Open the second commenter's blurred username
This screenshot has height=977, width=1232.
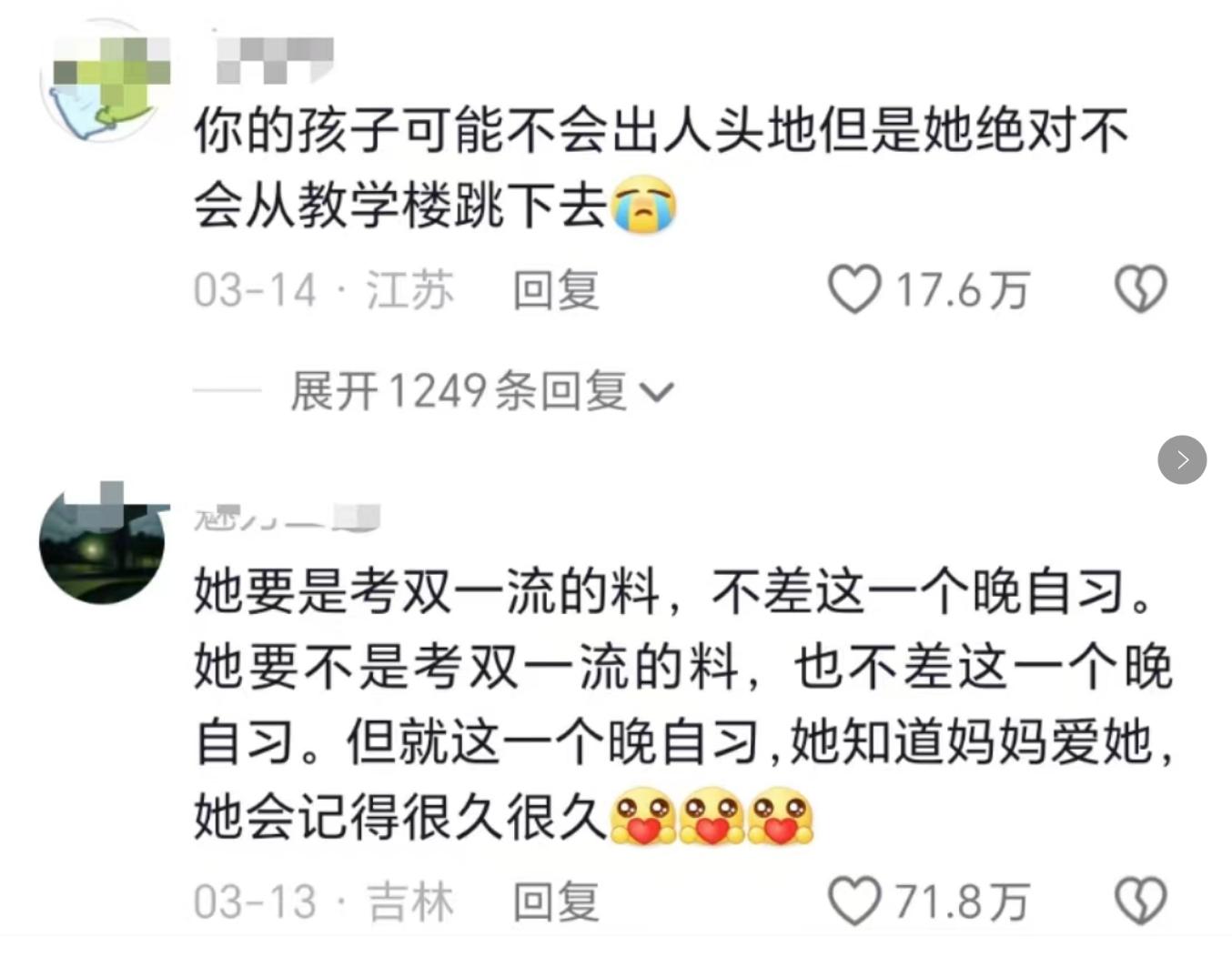tap(287, 518)
